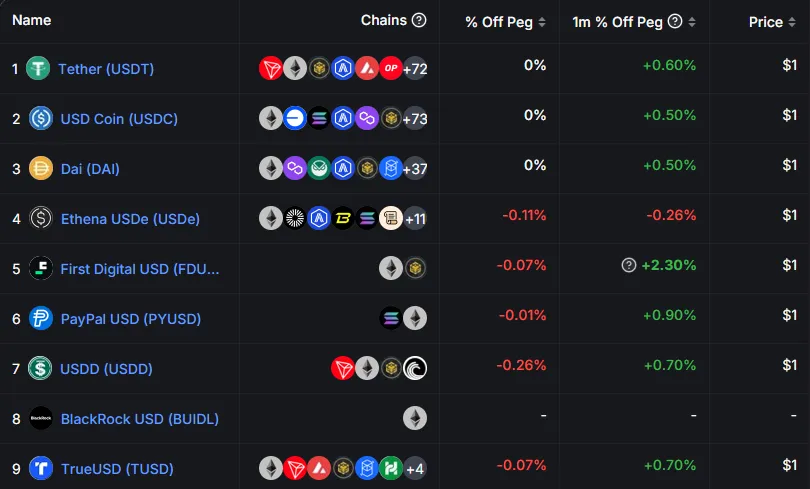Image resolution: width=810 pixels, height=489 pixels.
Task: Show the +11 additional chains for Ethena USDe
Action: click(x=415, y=219)
